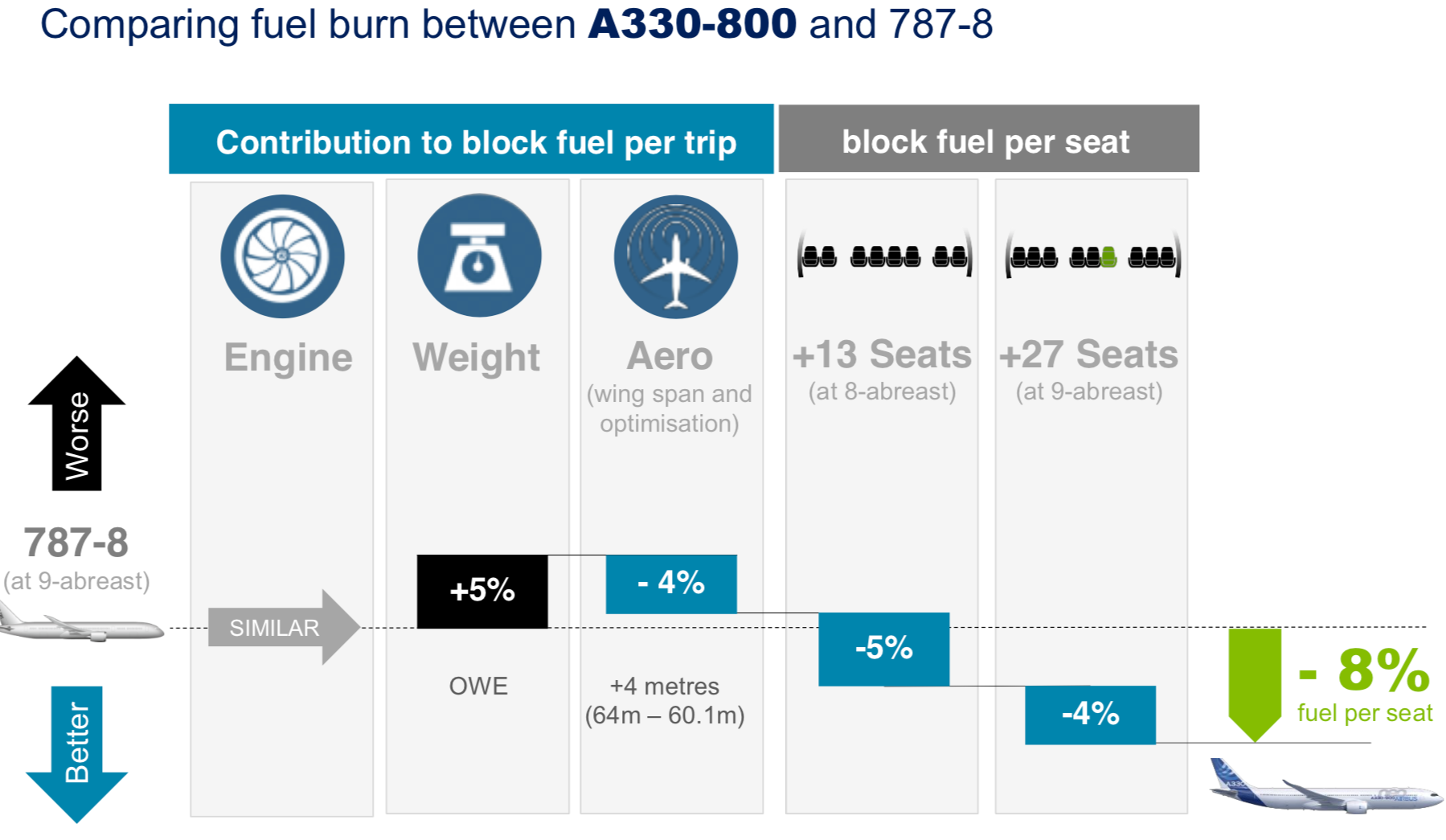Click the -5% box under +13 Seats

[x=884, y=649]
